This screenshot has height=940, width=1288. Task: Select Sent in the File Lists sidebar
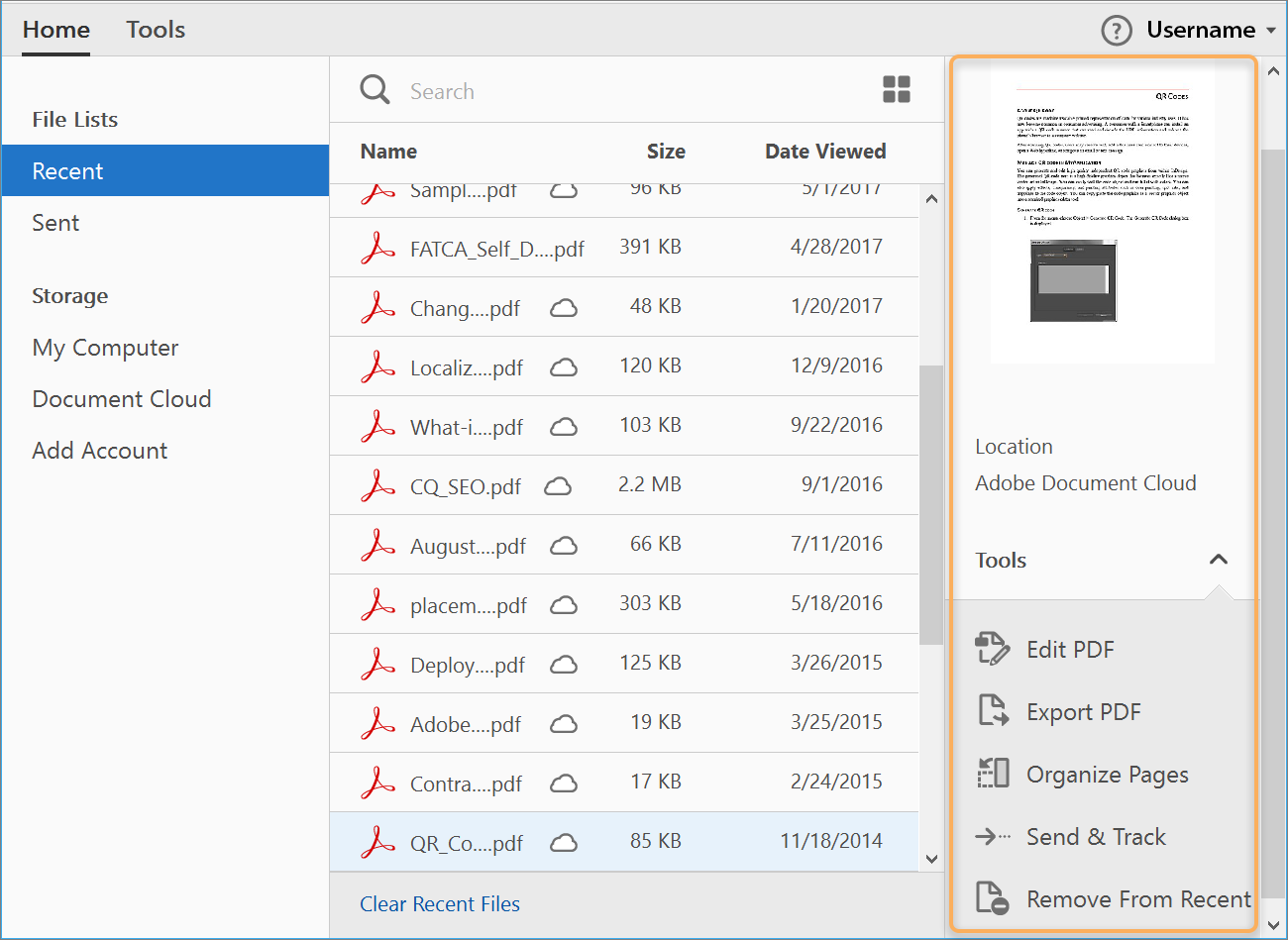(55, 222)
